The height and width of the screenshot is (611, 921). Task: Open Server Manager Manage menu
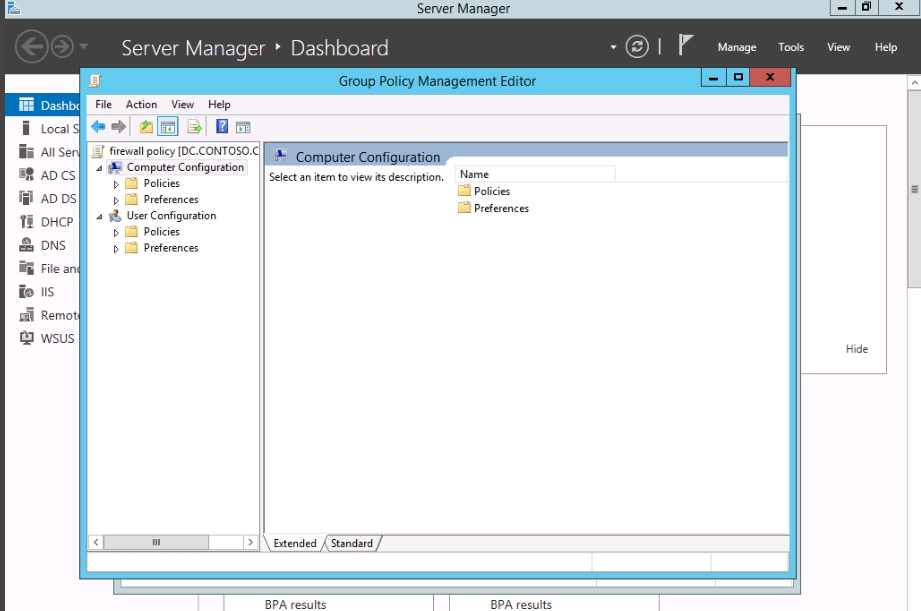coord(737,47)
